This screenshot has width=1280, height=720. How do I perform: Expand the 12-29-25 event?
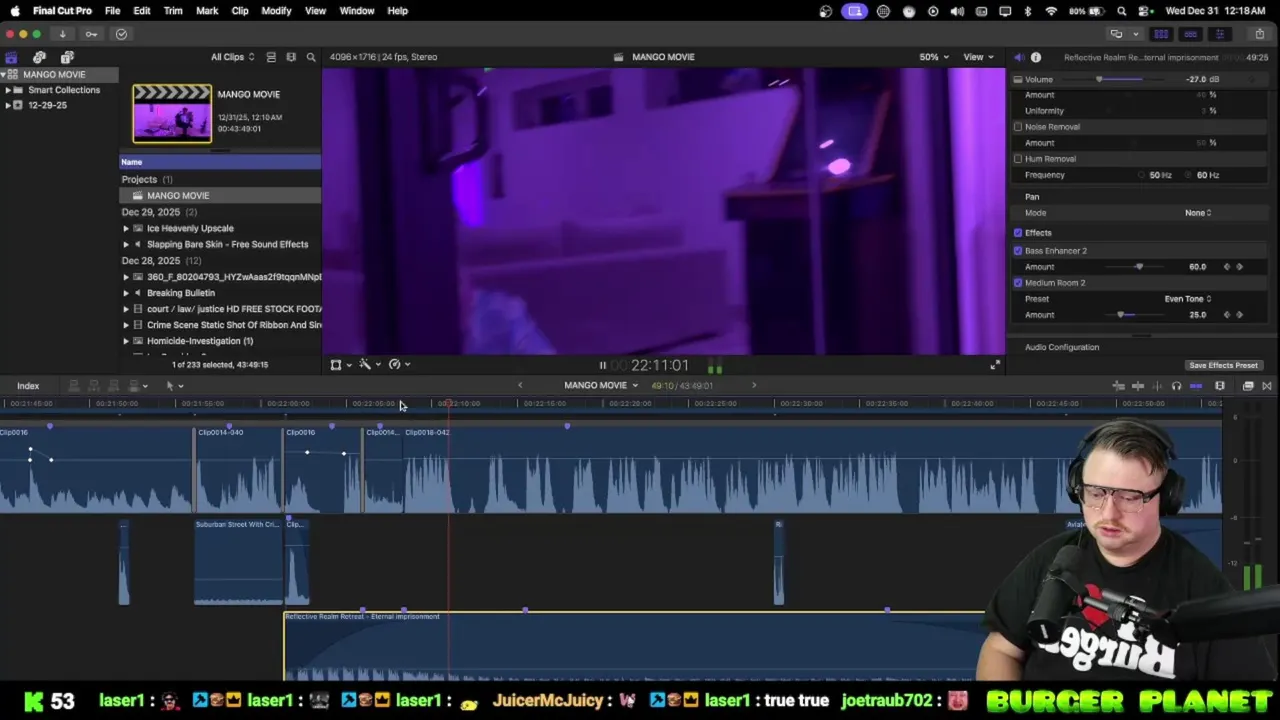point(8,105)
